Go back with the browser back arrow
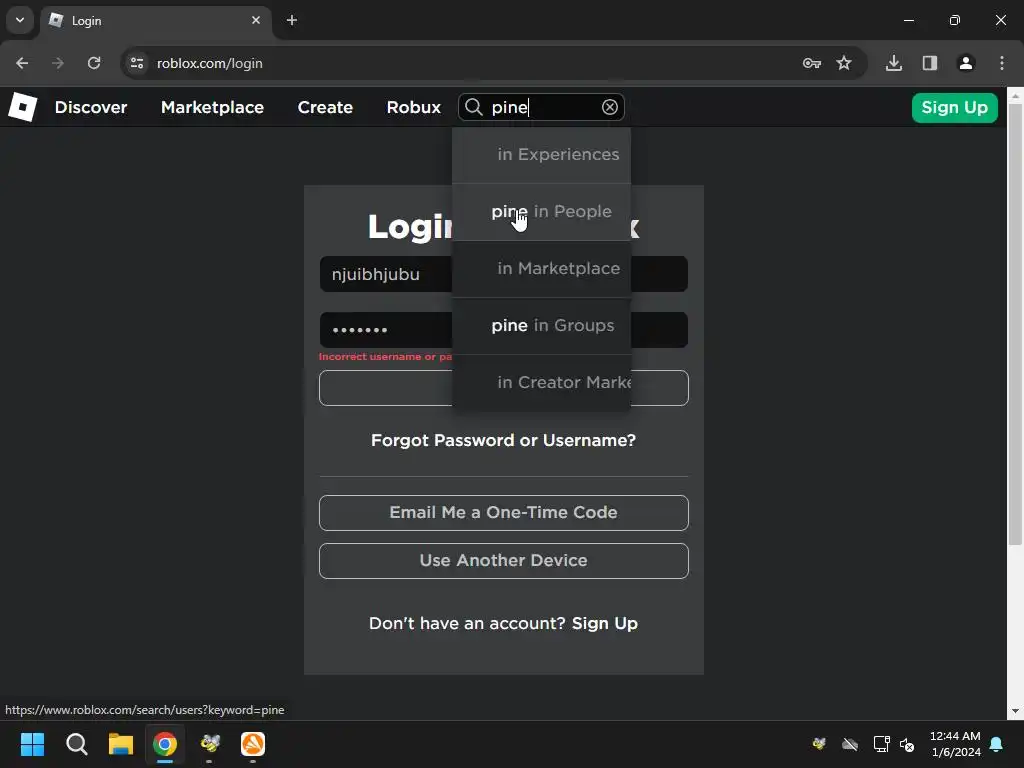Image resolution: width=1024 pixels, height=768 pixels. coord(22,63)
